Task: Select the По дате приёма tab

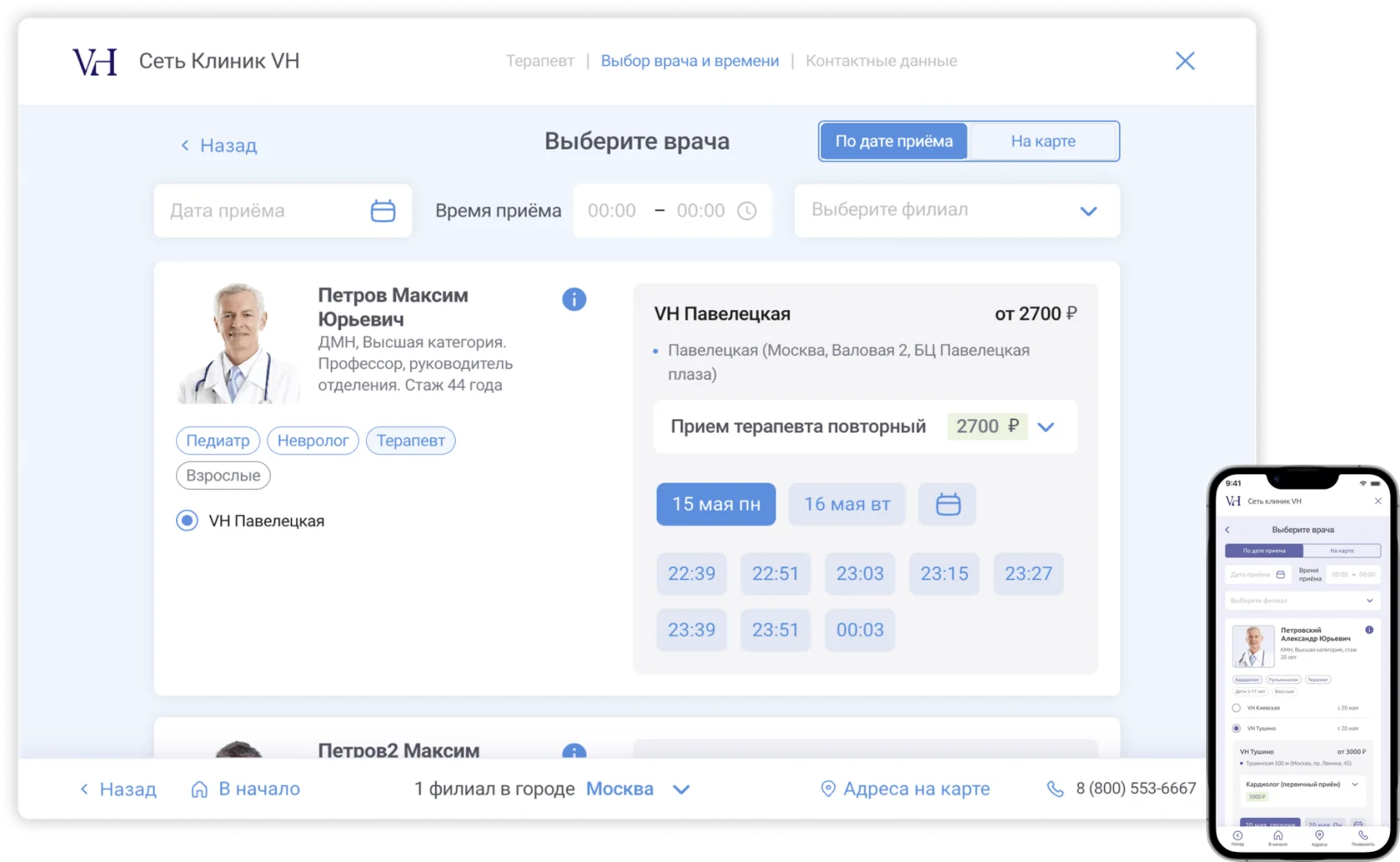Action: pos(893,141)
